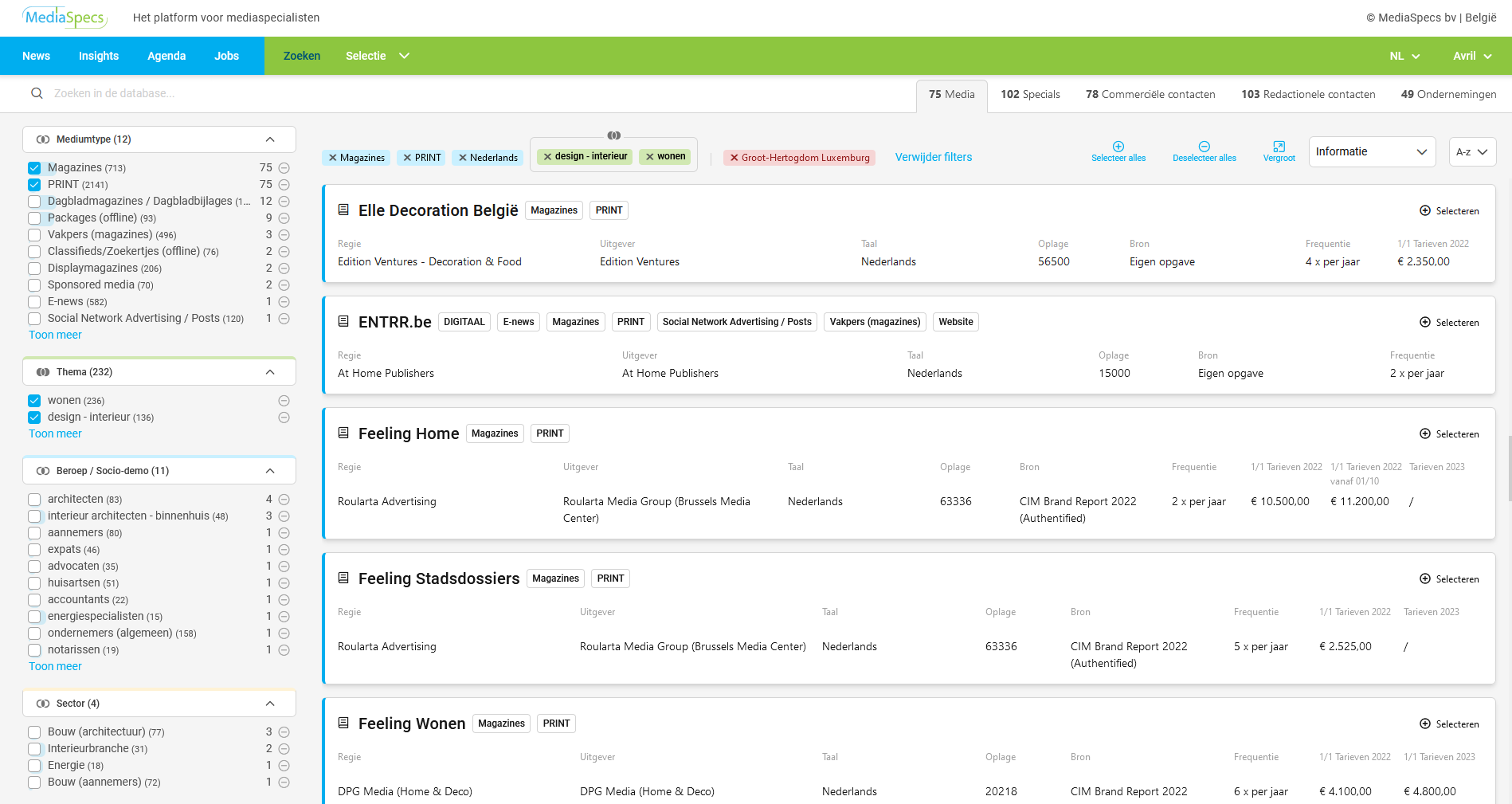
Task: Click the Vergroot enlarge icon
Action: tap(1279, 147)
